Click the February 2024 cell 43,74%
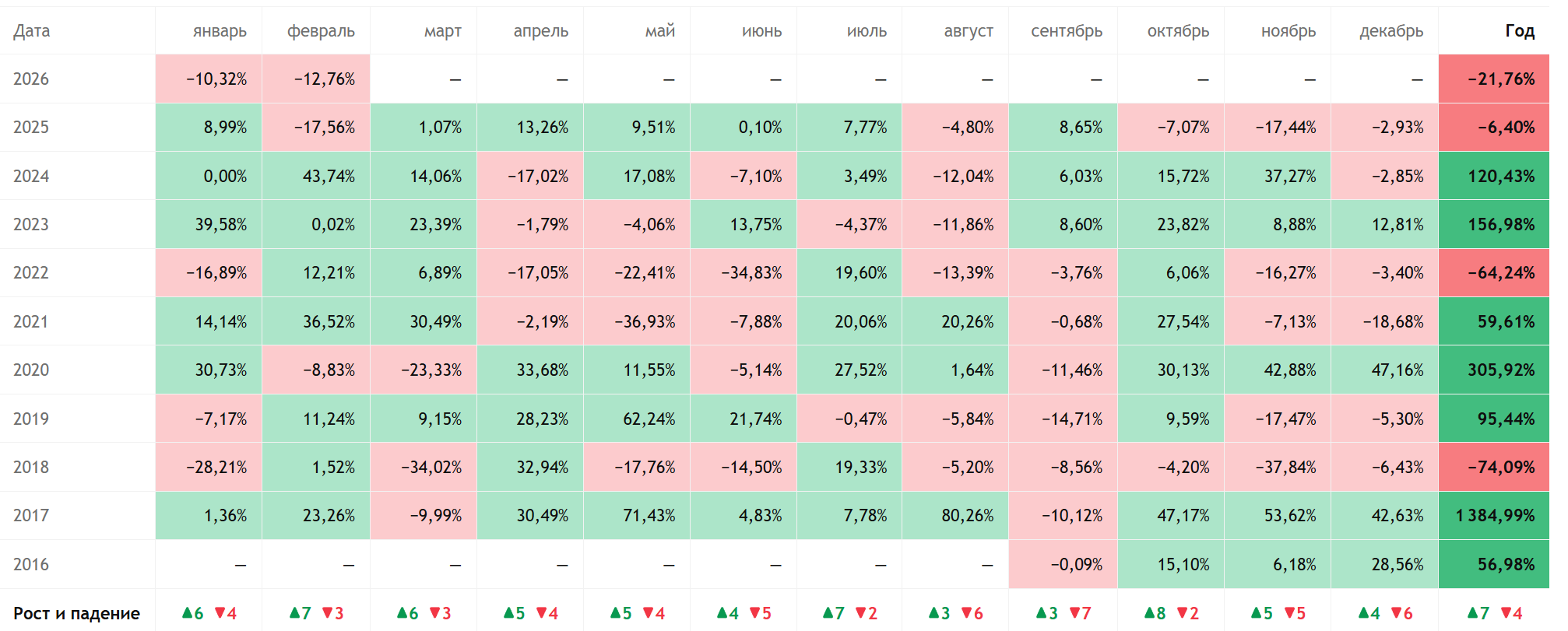The height and width of the screenshot is (631, 1568). (329, 177)
